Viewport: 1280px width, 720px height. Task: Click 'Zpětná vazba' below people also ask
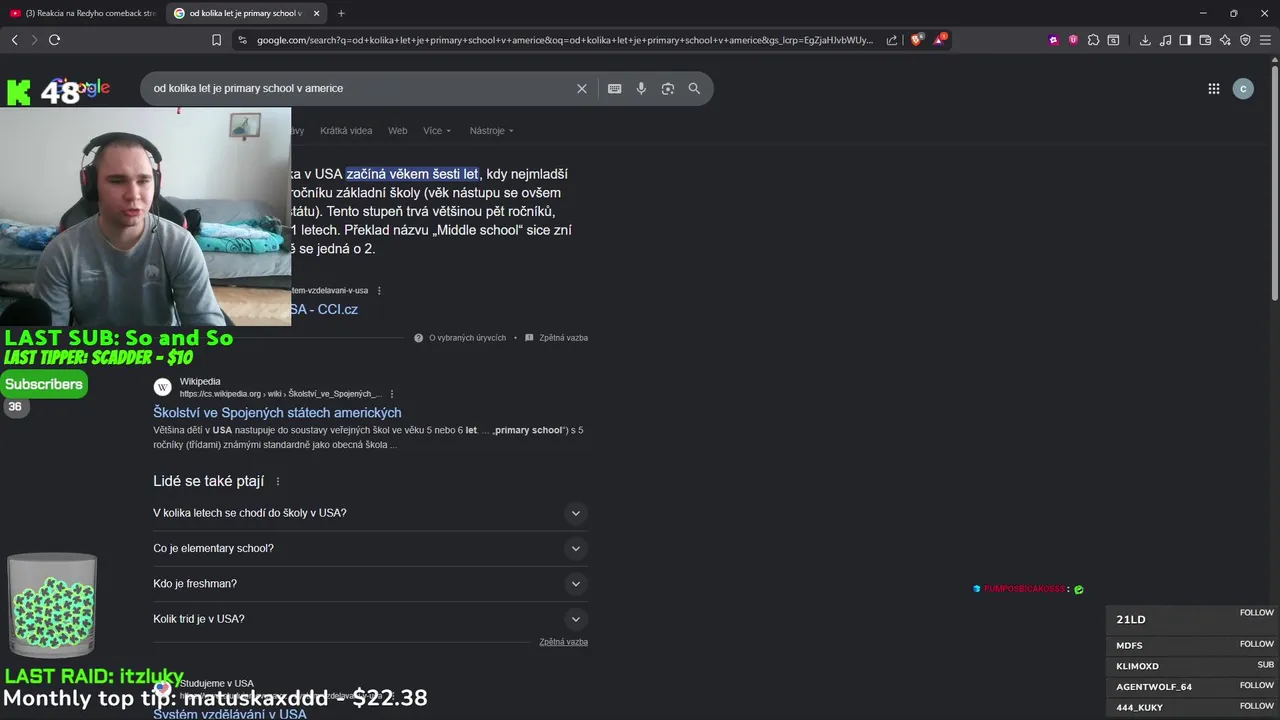[563, 642]
